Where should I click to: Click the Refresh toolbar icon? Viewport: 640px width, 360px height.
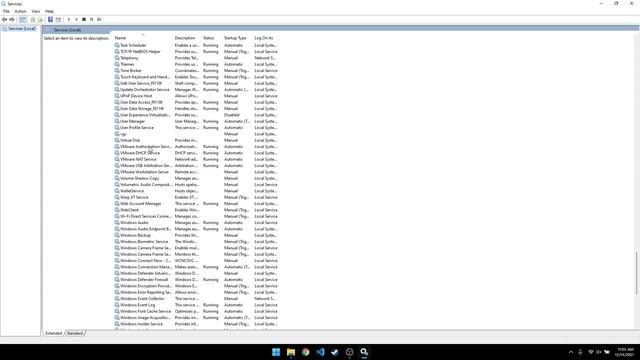click(33, 20)
